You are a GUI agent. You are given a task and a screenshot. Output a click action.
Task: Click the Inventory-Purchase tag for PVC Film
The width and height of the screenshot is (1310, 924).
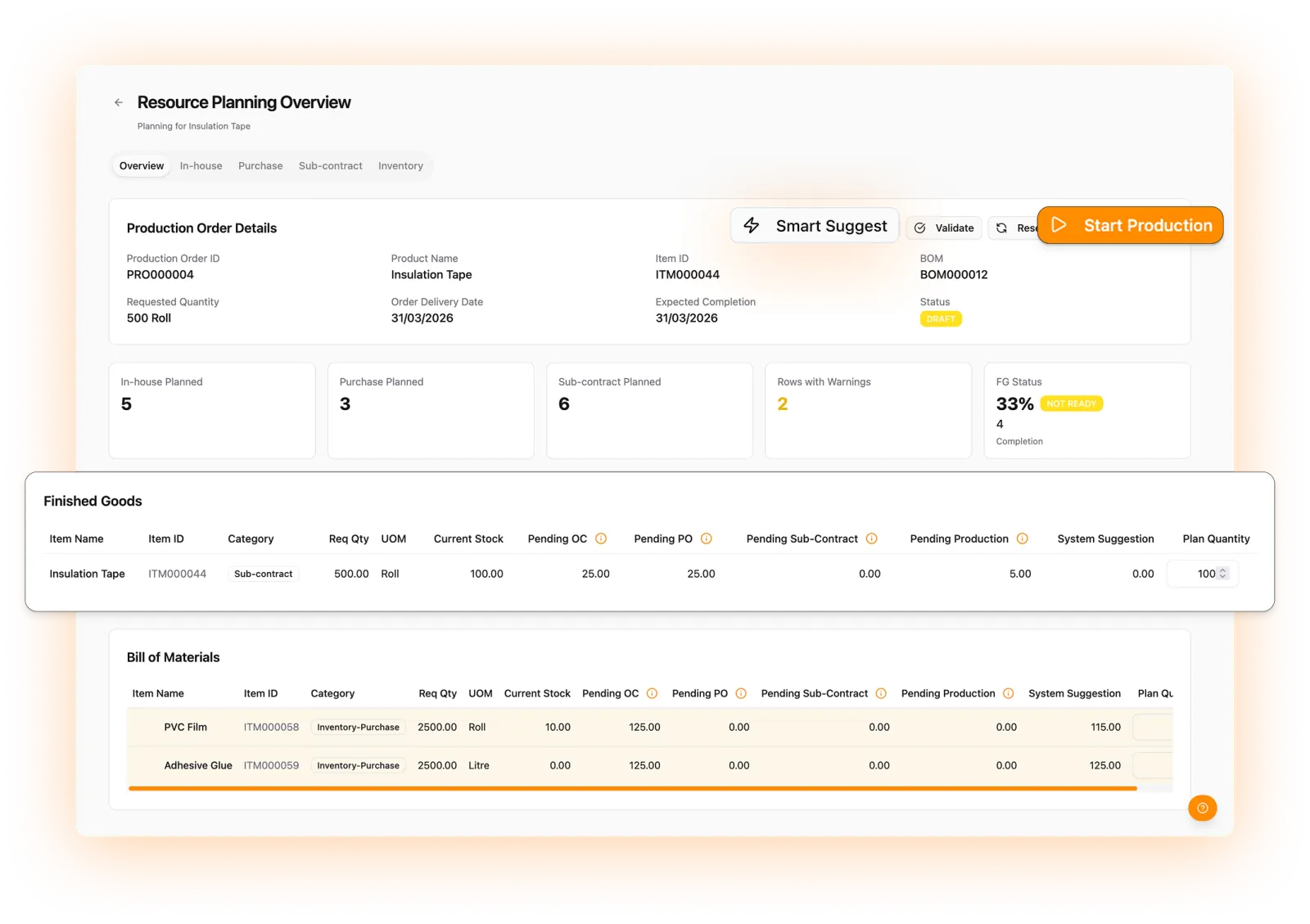359,727
